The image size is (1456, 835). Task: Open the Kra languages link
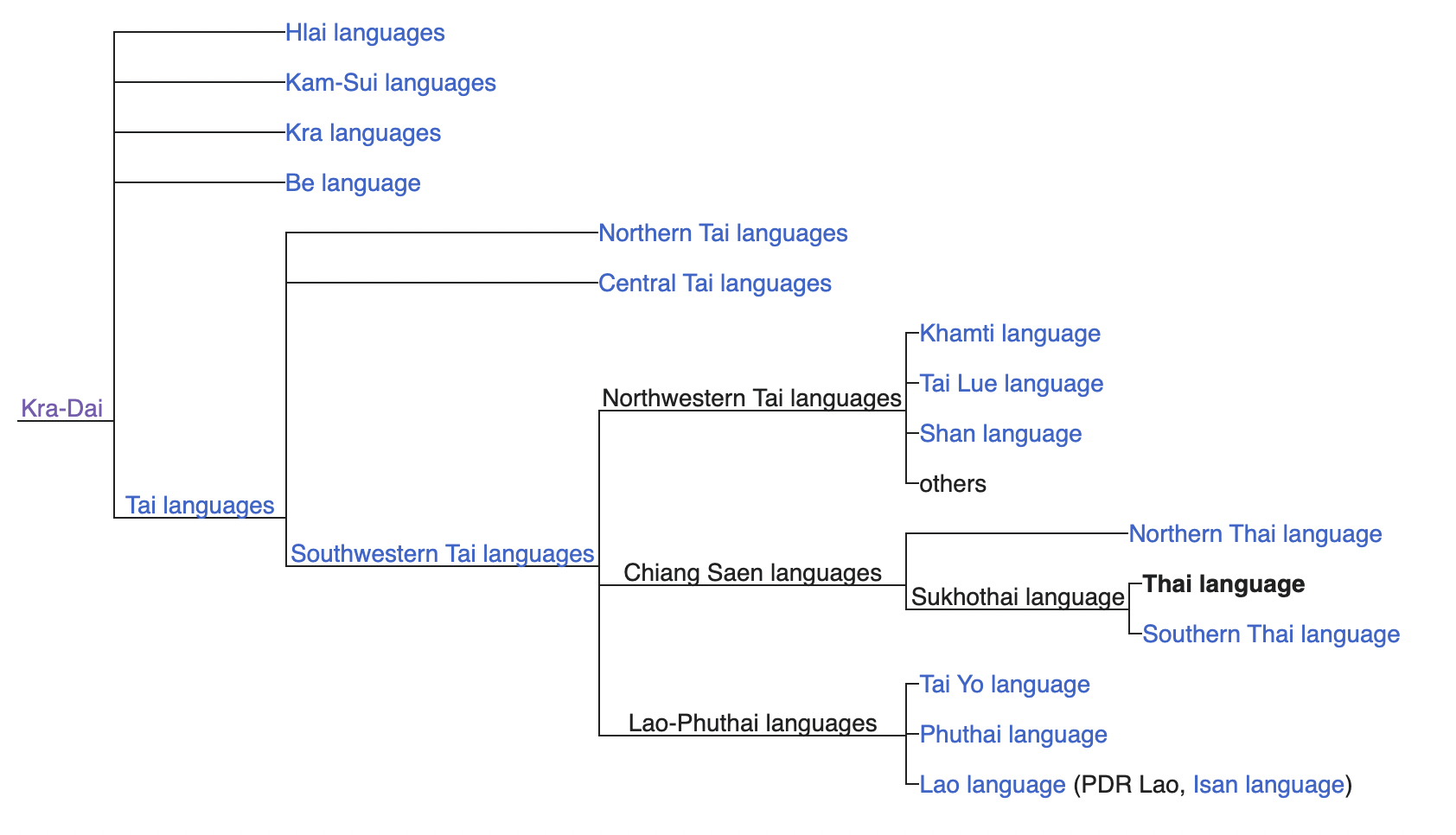[x=362, y=133]
